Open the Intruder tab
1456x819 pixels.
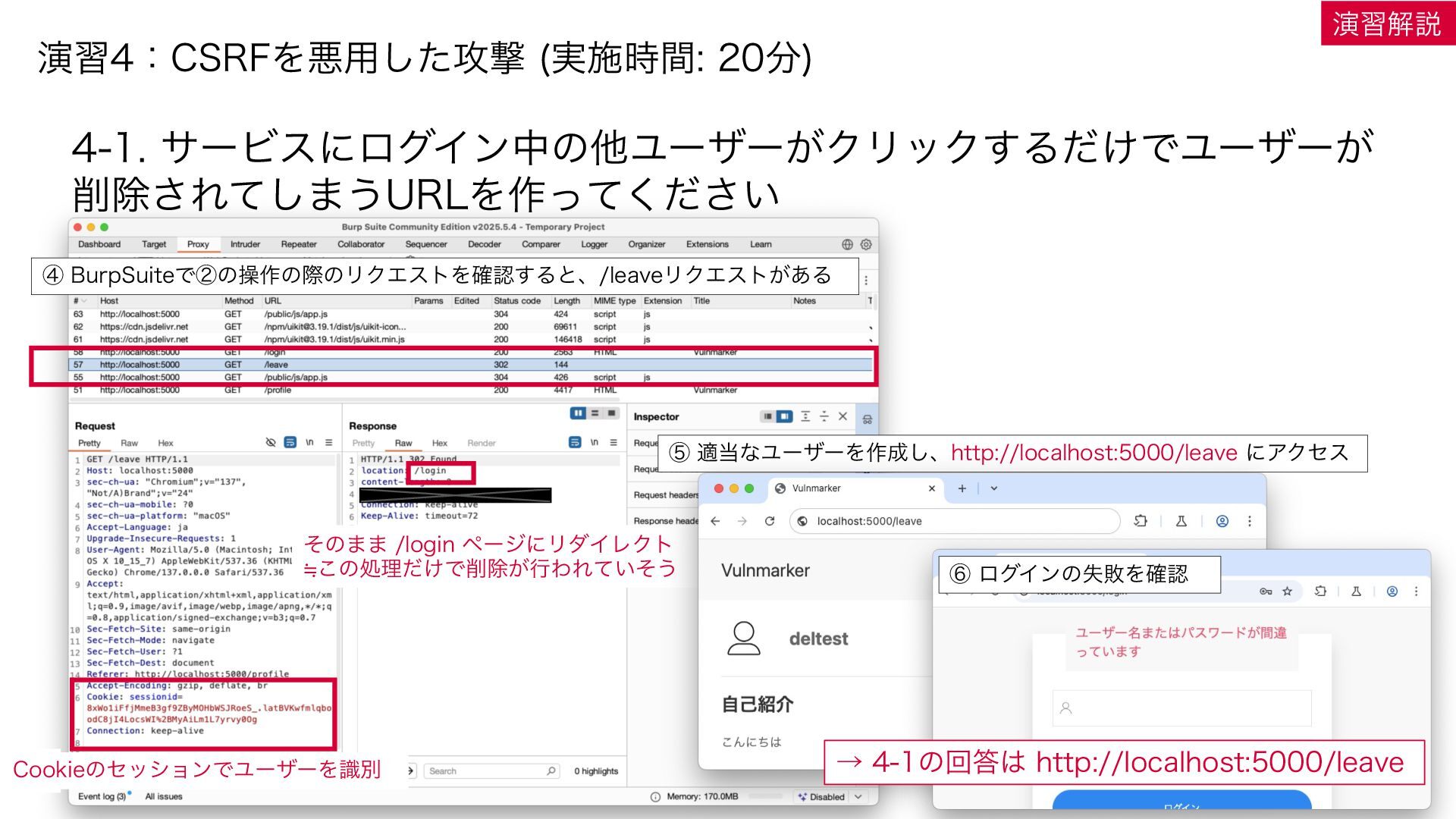coord(245,244)
